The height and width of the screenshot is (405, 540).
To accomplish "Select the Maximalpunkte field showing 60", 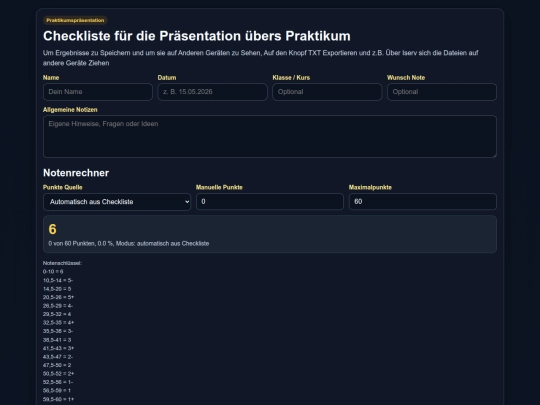I will click(423, 201).
